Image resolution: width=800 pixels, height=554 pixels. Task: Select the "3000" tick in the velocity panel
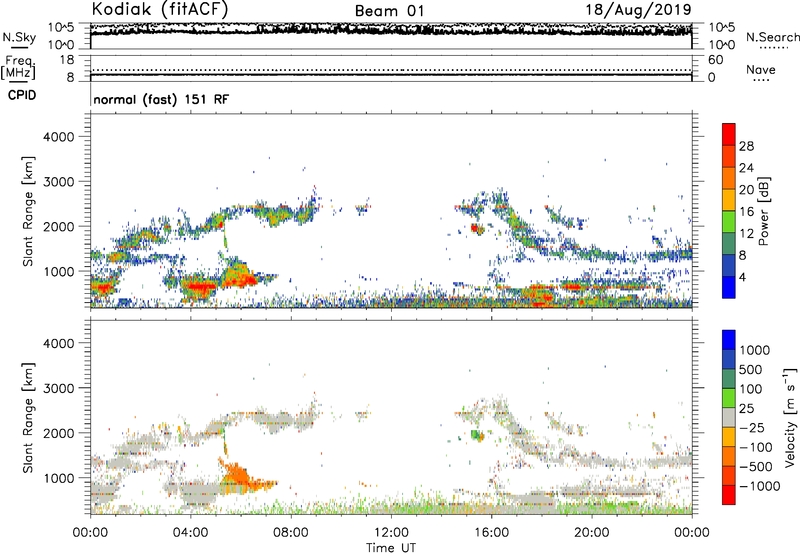click(58, 388)
